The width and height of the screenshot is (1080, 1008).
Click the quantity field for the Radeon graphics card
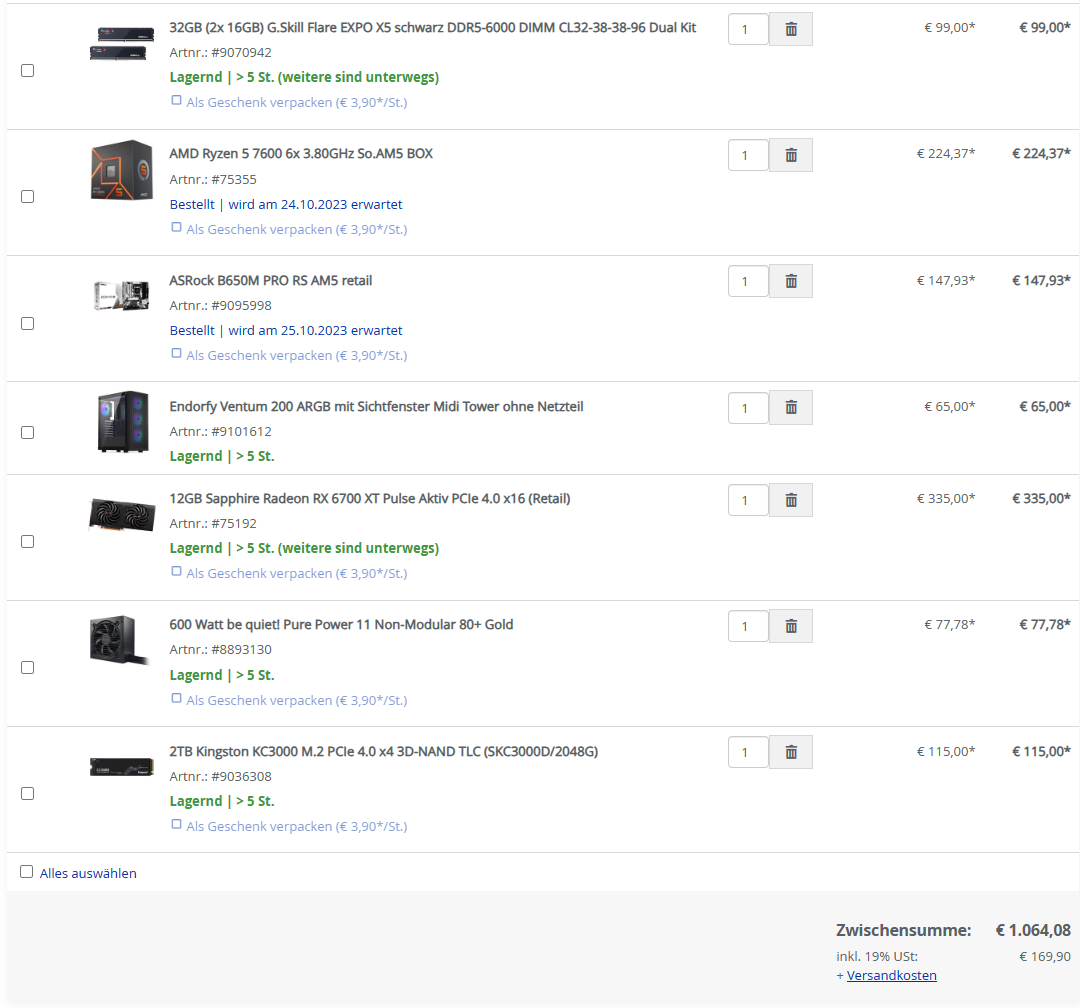(x=747, y=500)
